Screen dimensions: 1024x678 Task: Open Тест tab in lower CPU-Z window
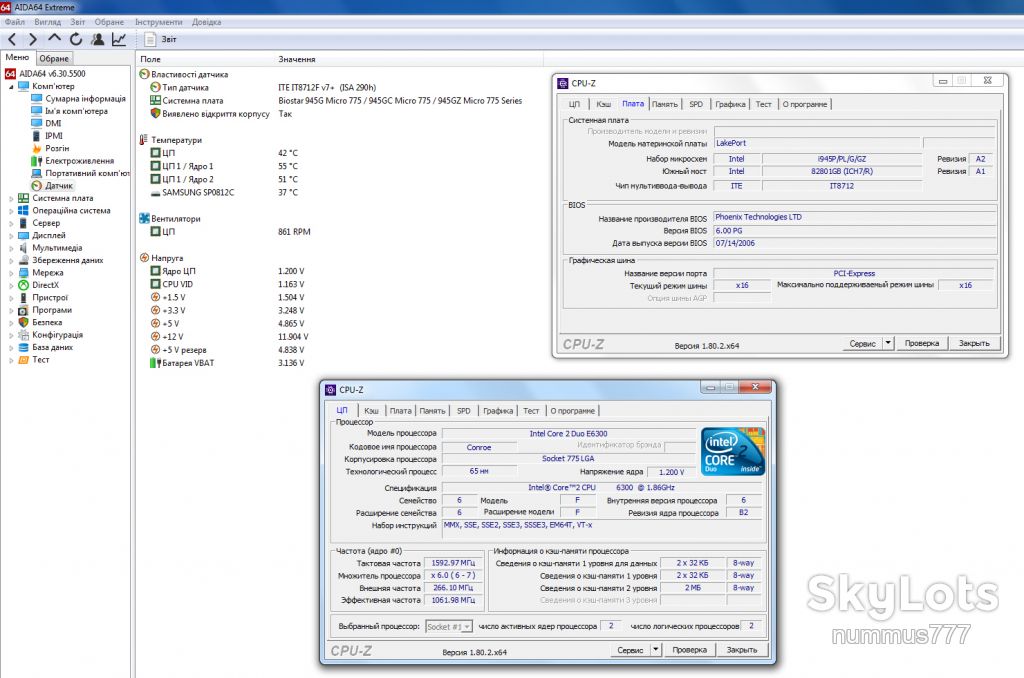click(531, 411)
